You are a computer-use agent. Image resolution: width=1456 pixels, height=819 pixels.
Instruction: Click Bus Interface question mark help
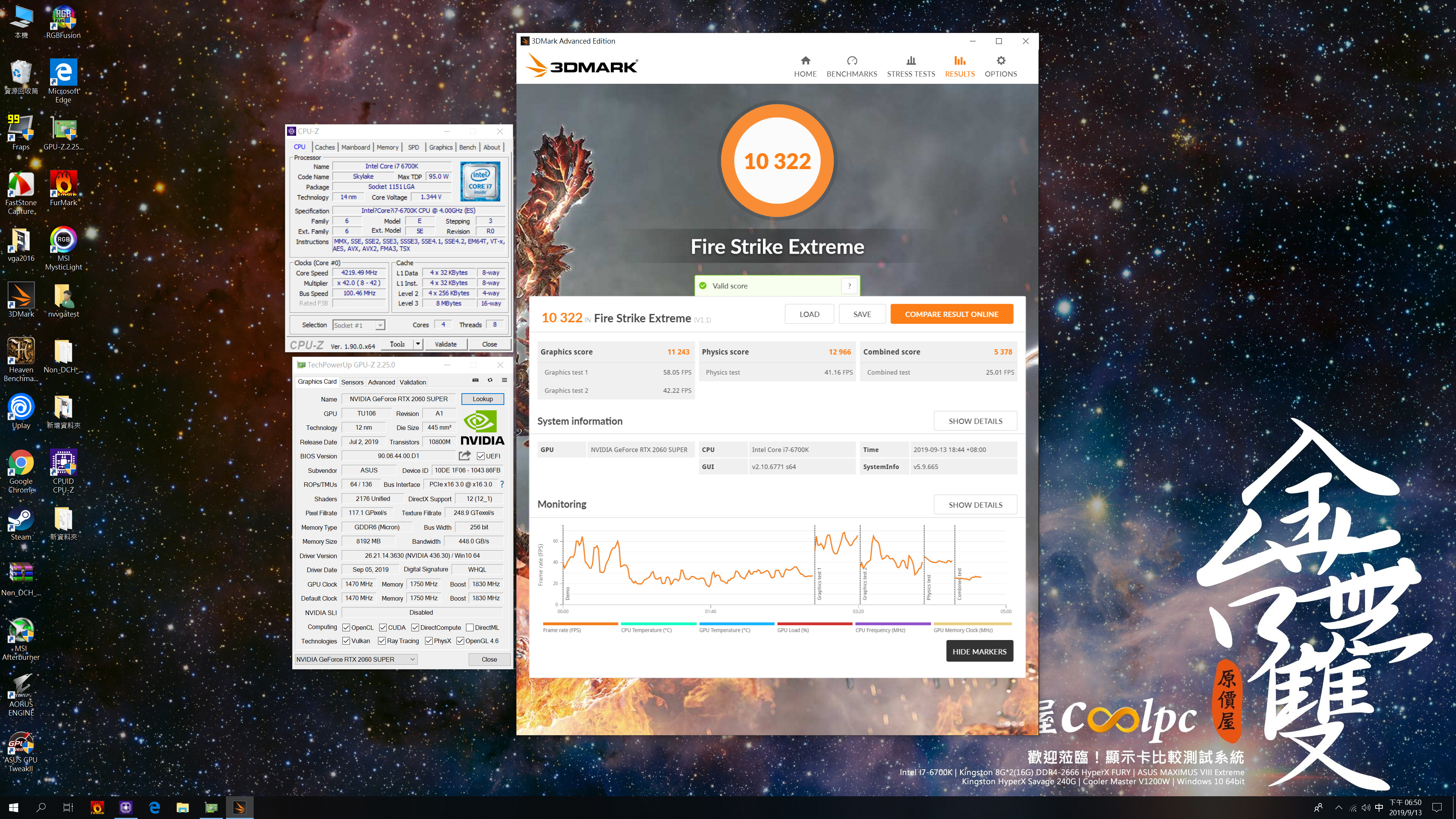[x=502, y=485]
